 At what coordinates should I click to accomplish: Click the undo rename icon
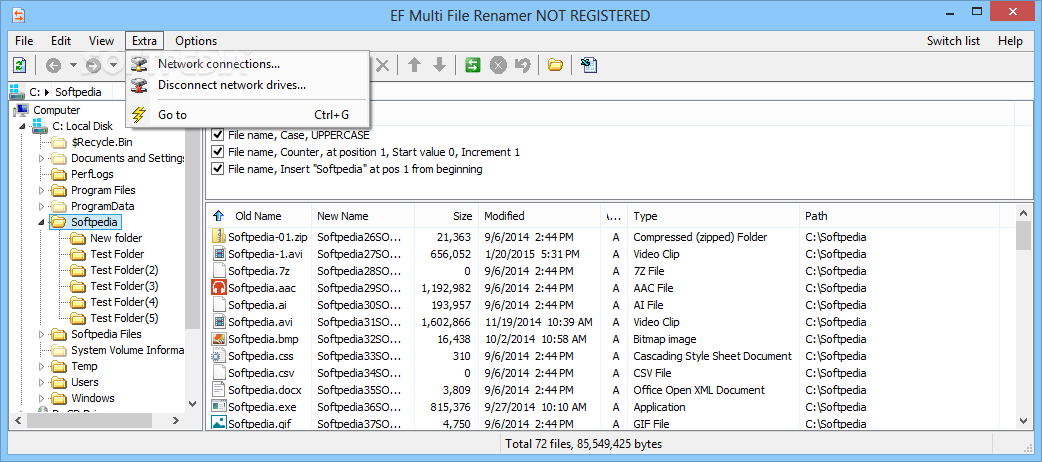pyautogui.click(x=523, y=65)
